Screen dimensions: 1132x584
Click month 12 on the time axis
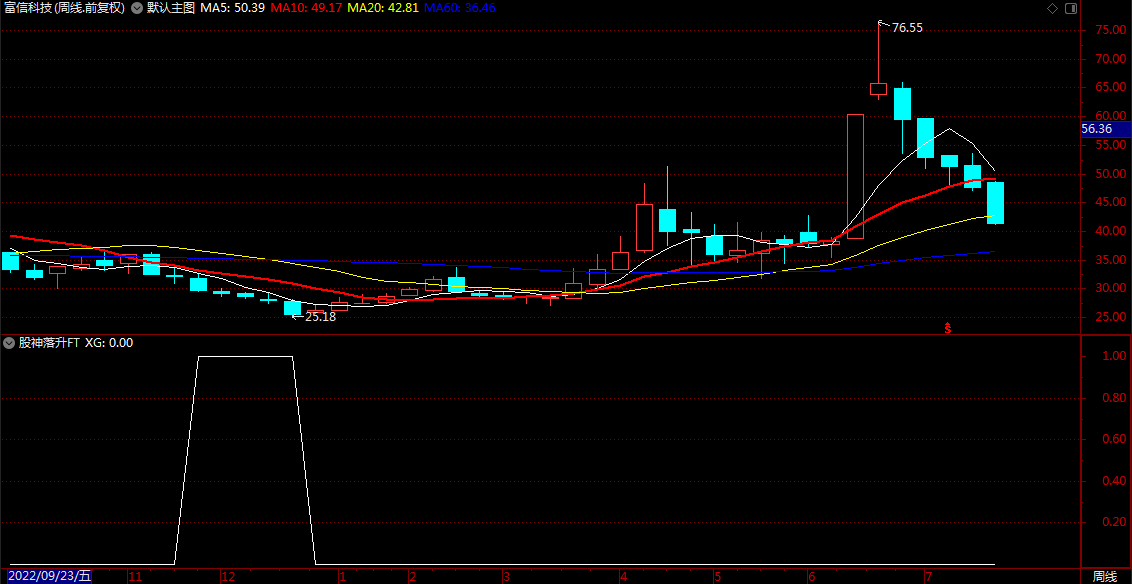tap(228, 577)
